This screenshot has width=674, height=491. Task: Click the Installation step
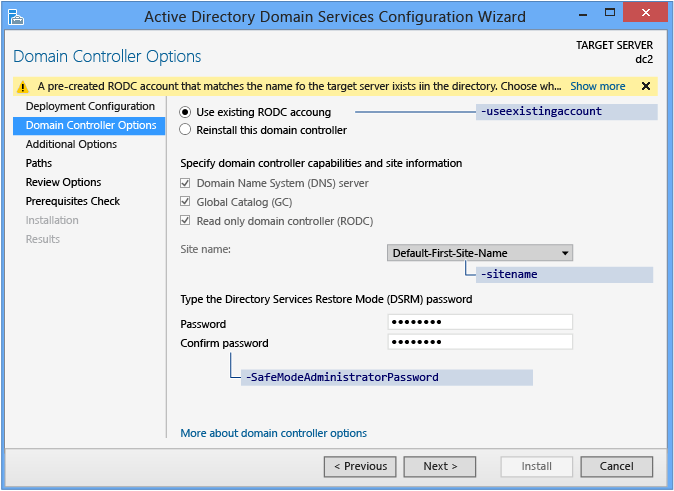tap(52, 220)
